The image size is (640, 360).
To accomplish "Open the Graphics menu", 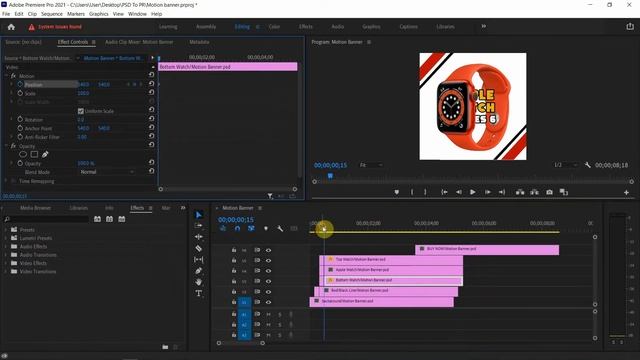I will tap(99, 14).
